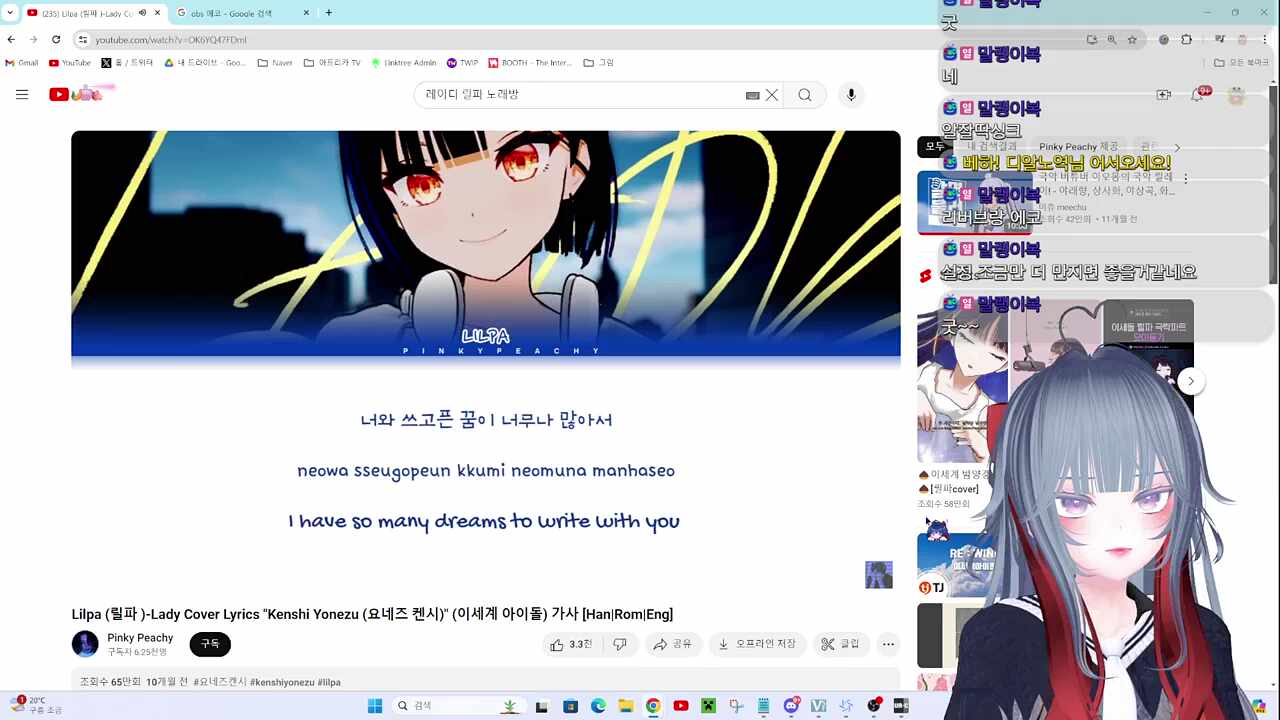
Task: Open Pinky Peachy channel avatar
Action: point(85,645)
